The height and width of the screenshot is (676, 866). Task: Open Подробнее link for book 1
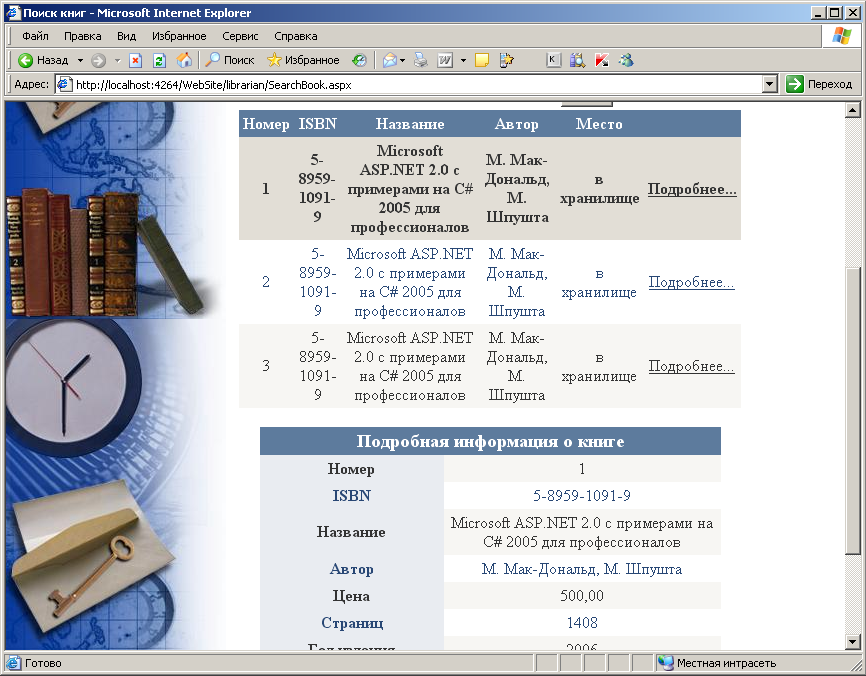(x=692, y=189)
